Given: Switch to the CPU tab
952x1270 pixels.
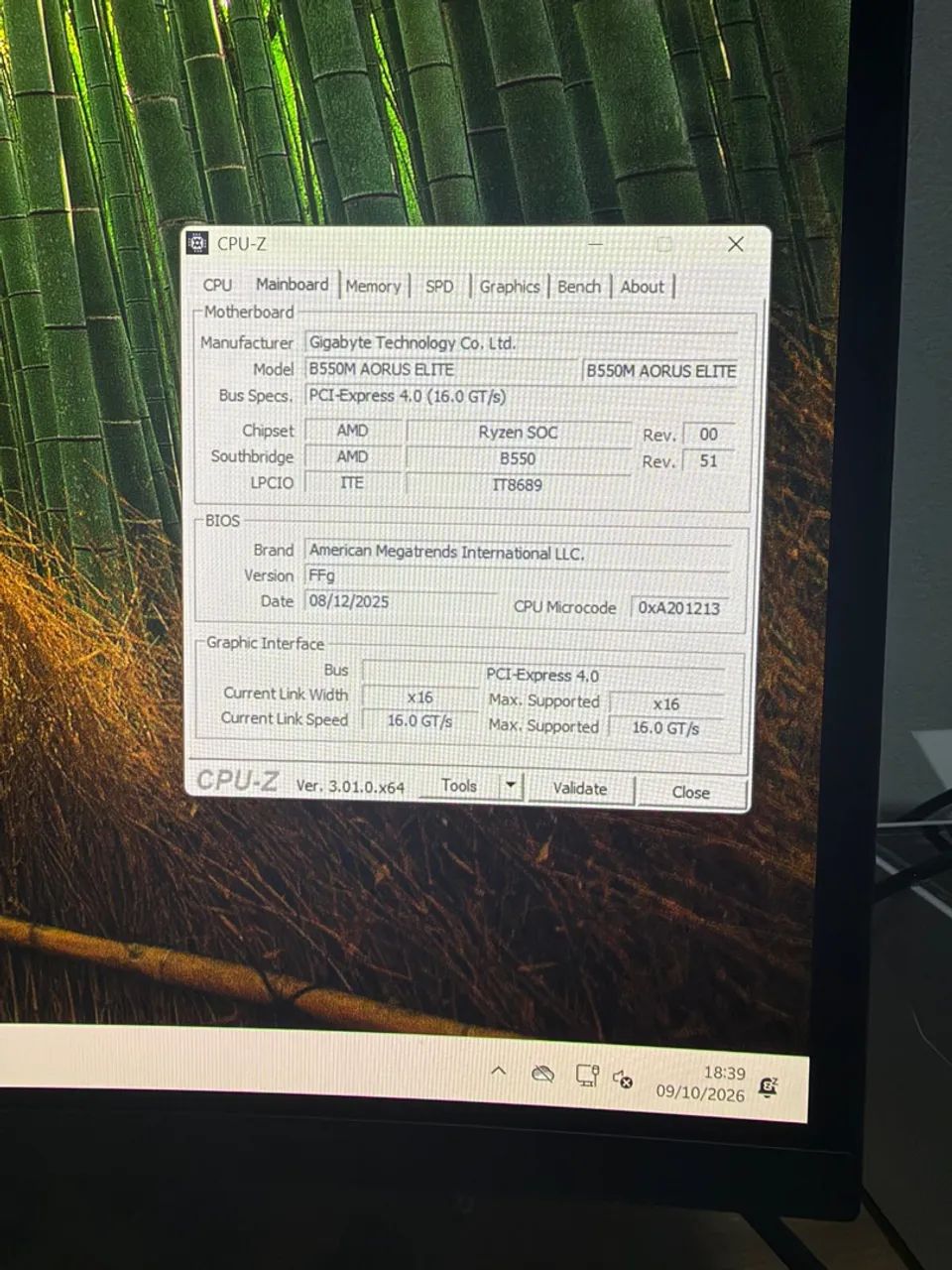Looking at the screenshot, I should click(217, 285).
